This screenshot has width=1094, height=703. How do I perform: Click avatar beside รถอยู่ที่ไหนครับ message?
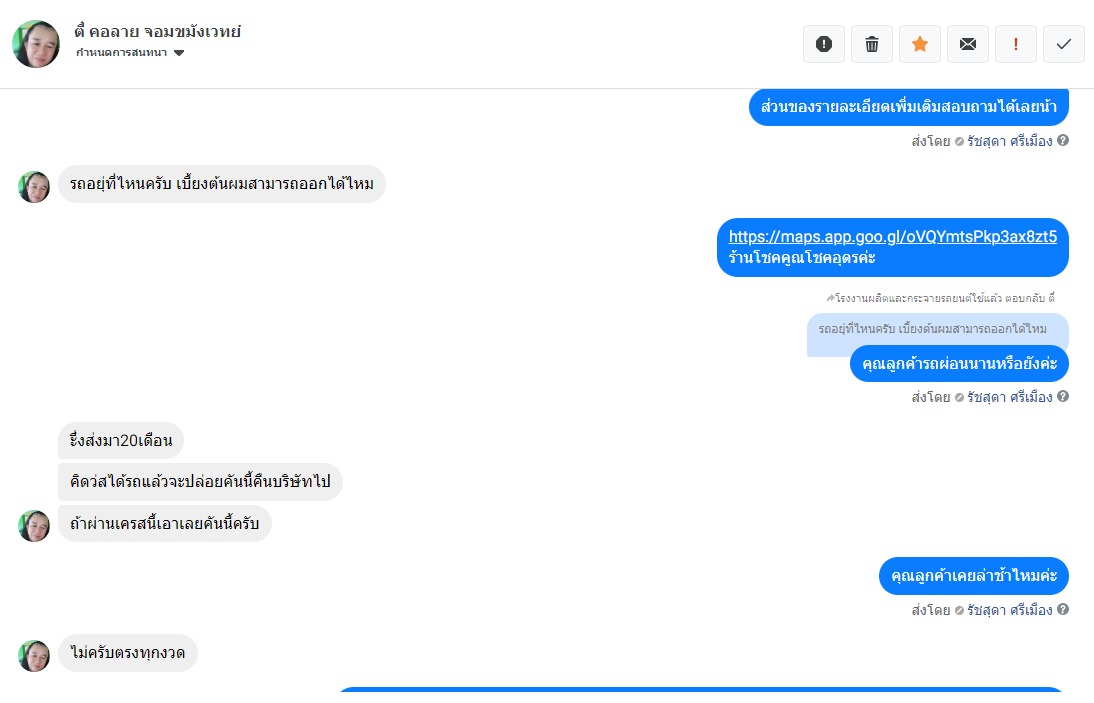(x=34, y=187)
